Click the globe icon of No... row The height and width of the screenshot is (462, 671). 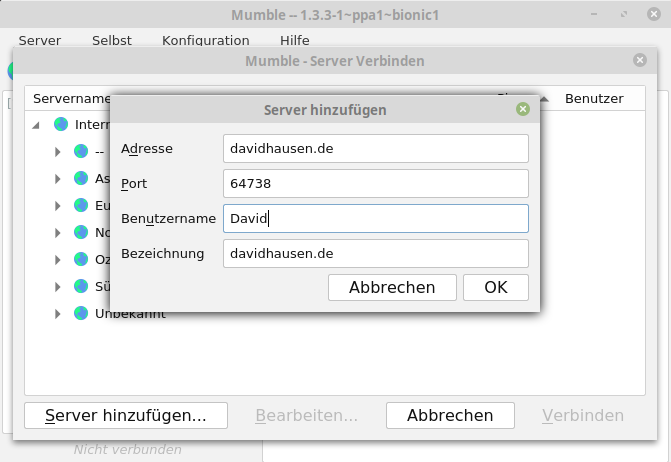[x=81, y=232]
